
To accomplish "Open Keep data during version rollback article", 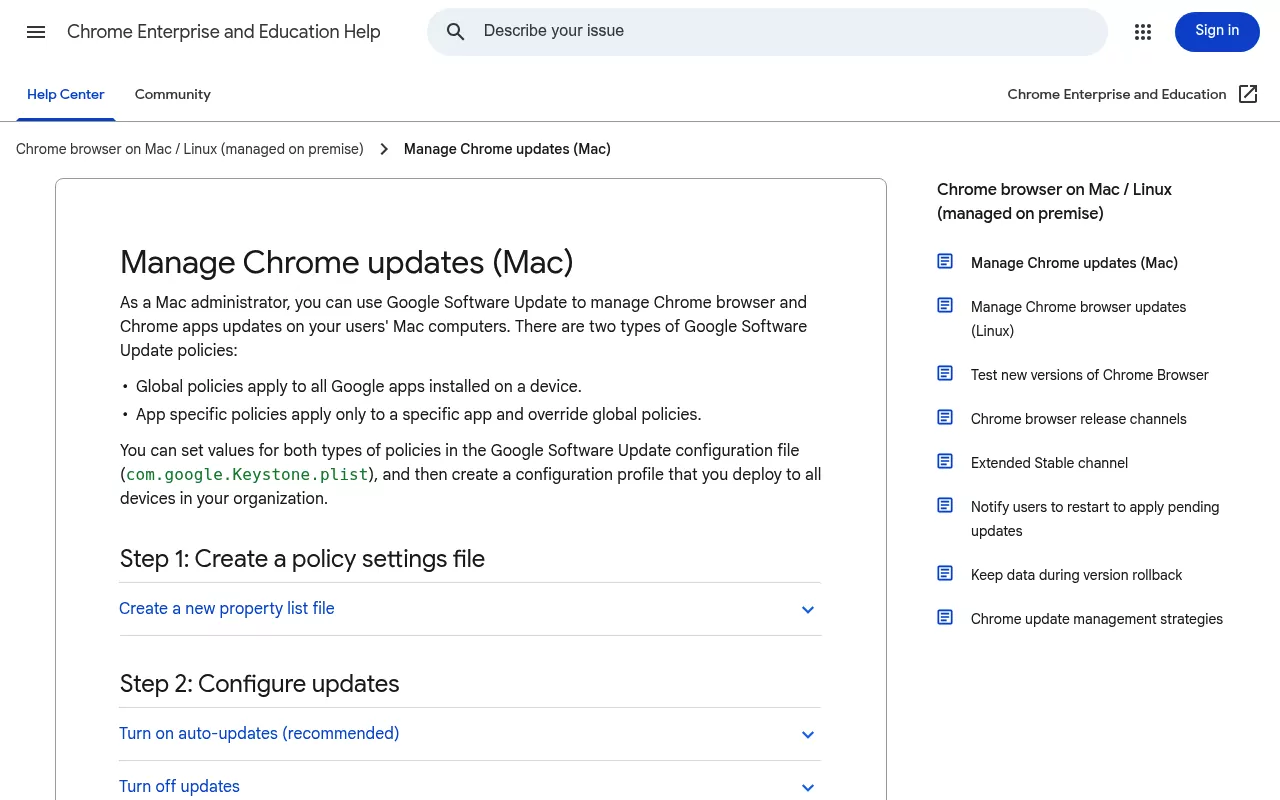I will point(1076,575).
